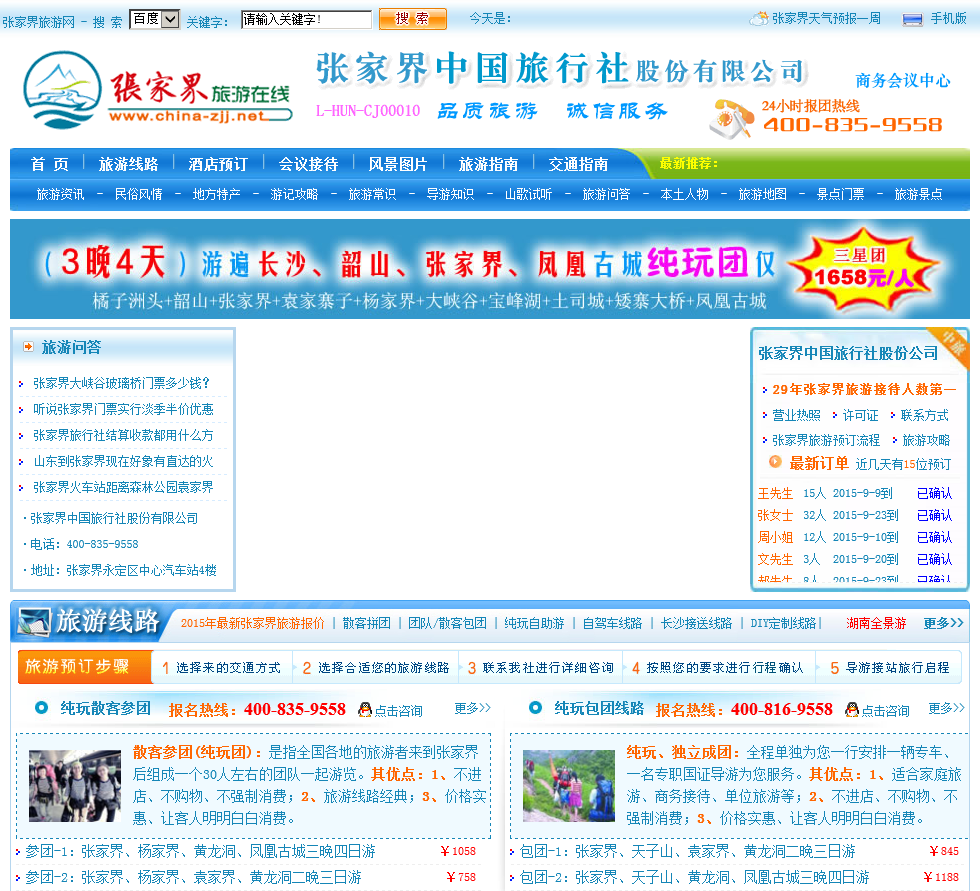Click the orange 最新订单 bullet icon
Screen dimensions: 980x891
[x=775, y=462]
